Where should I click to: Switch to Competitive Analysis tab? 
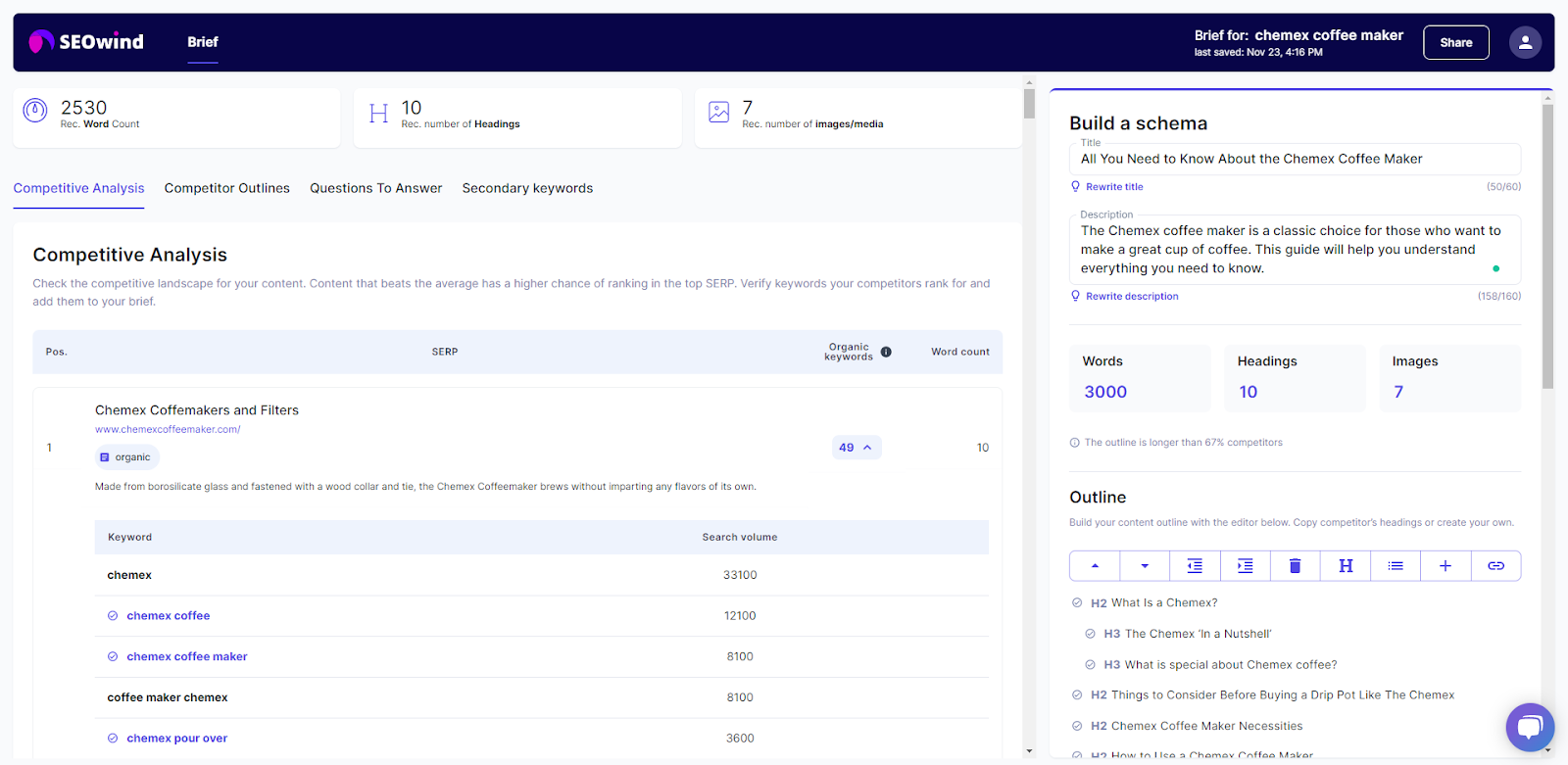(78, 188)
